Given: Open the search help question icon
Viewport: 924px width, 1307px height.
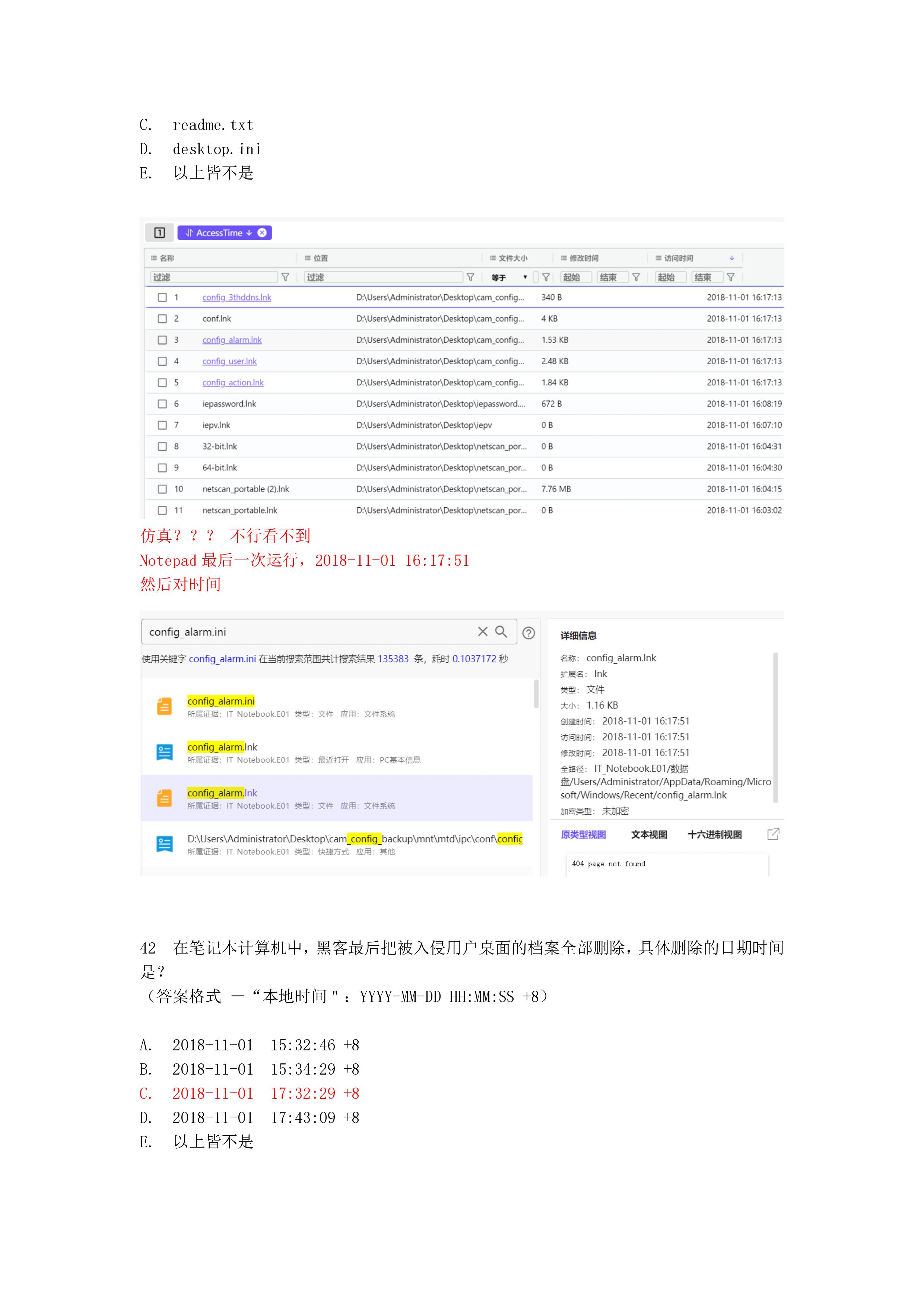Looking at the screenshot, I should (528, 633).
